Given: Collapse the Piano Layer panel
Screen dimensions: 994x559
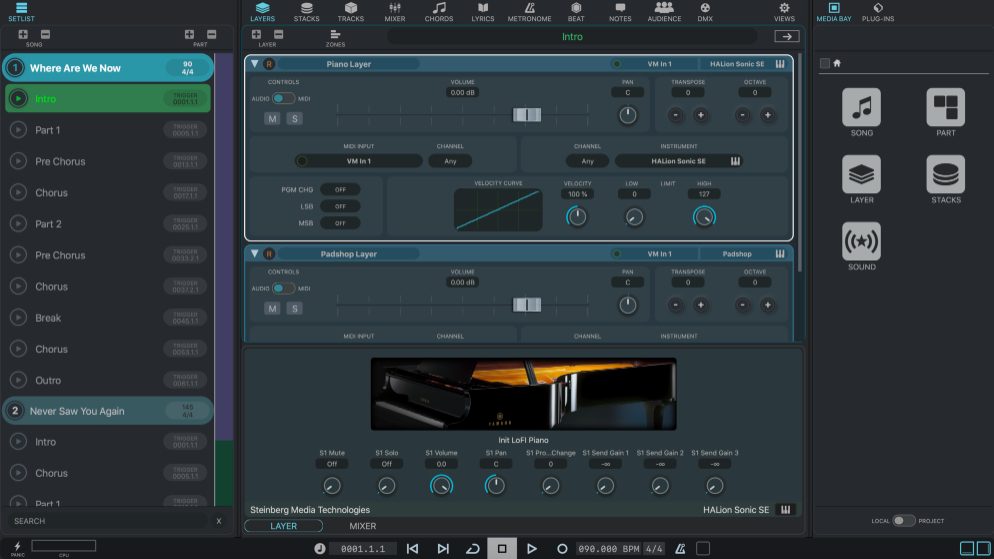Looking at the screenshot, I should click(254, 64).
